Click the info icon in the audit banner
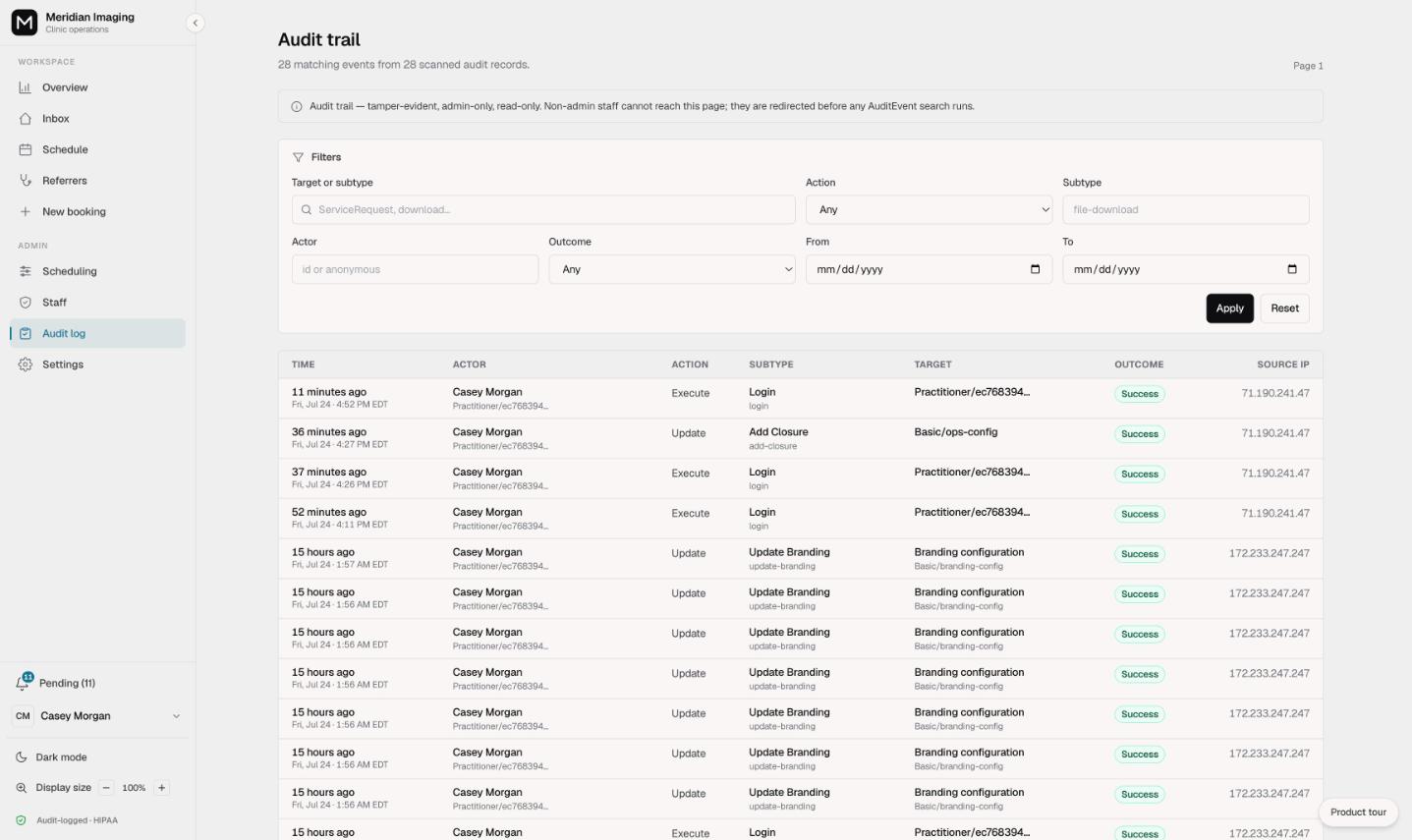The width and height of the screenshot is (1412, 840). click(x=297, y=106)
